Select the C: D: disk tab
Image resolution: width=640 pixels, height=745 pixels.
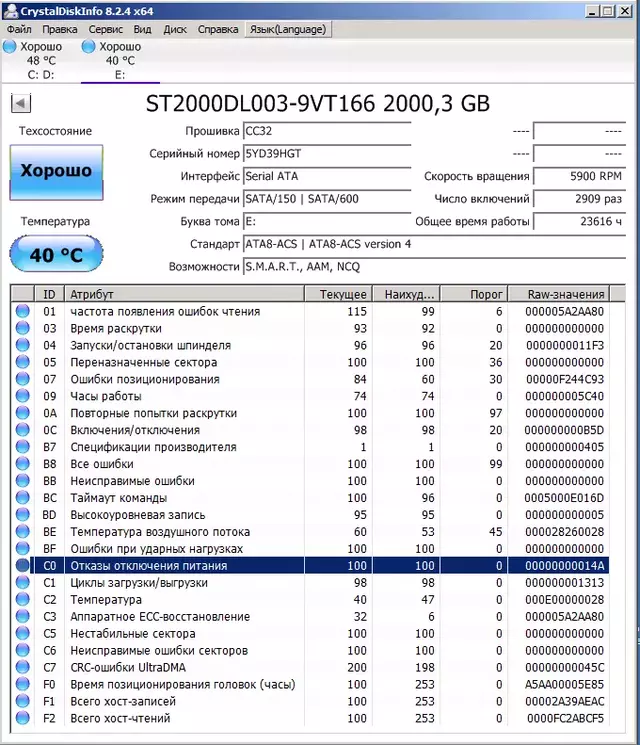tap(41, 60)
